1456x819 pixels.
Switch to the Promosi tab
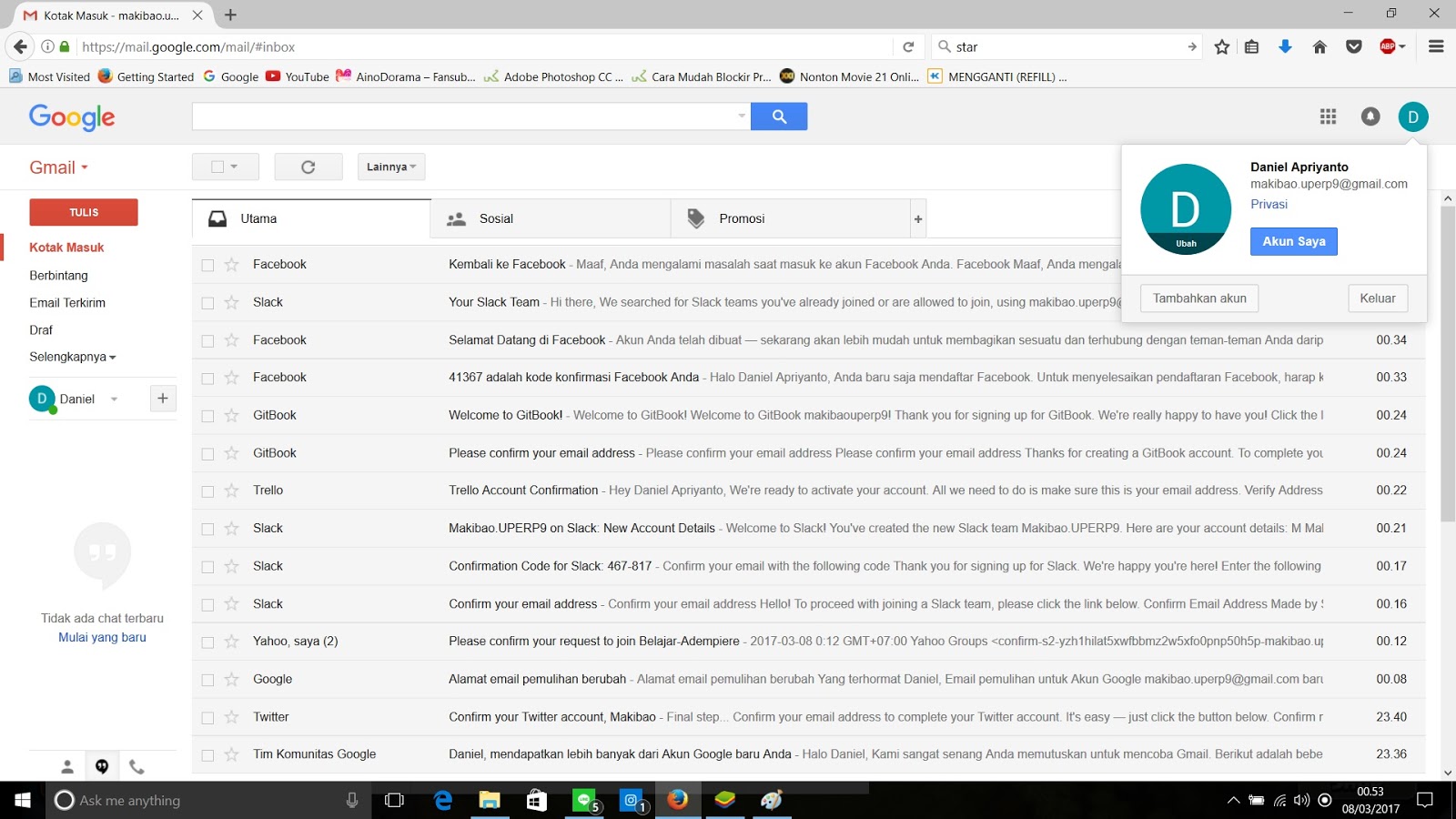[790, 219]
